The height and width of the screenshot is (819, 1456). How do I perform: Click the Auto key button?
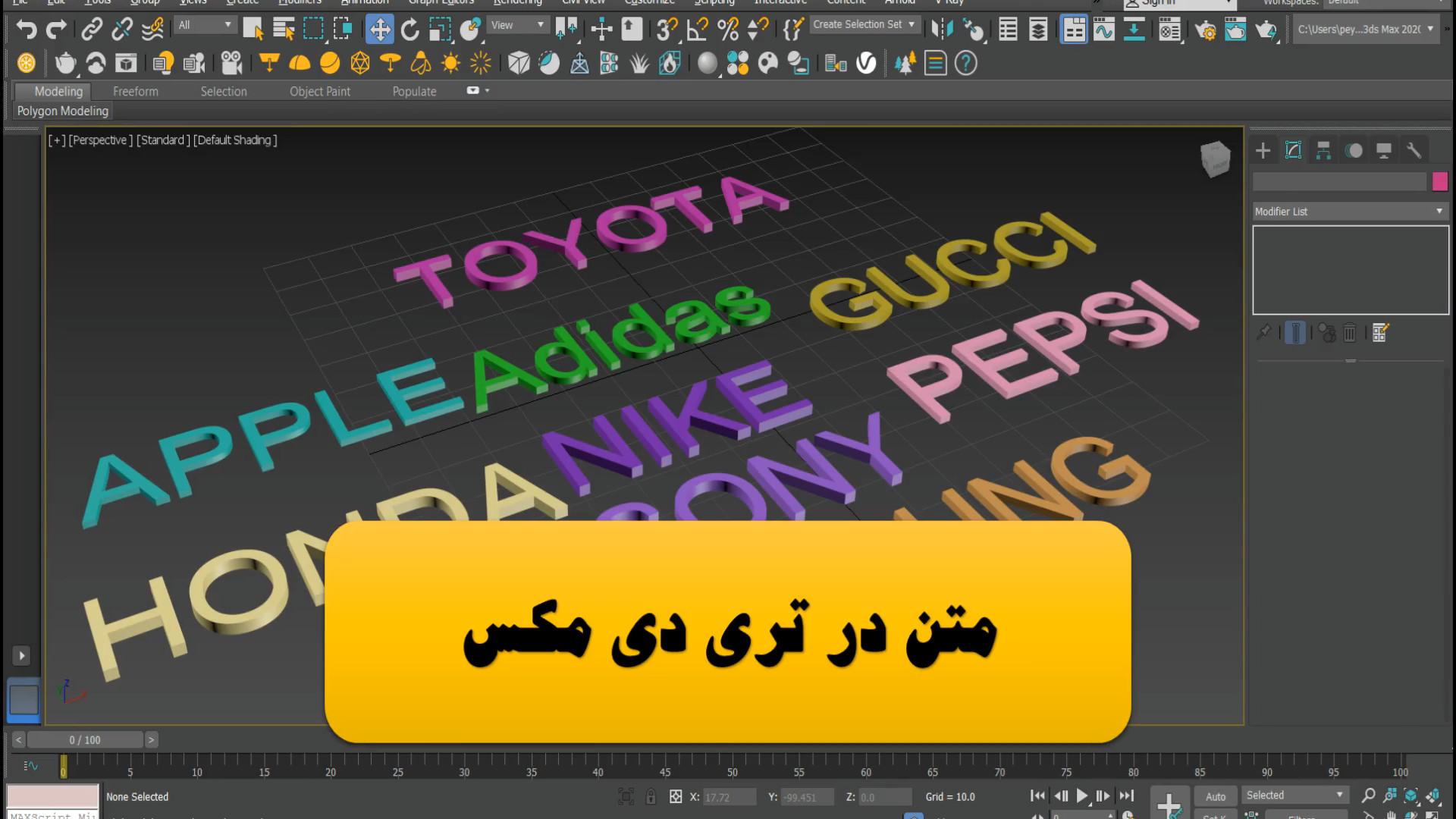point(1216,796)
